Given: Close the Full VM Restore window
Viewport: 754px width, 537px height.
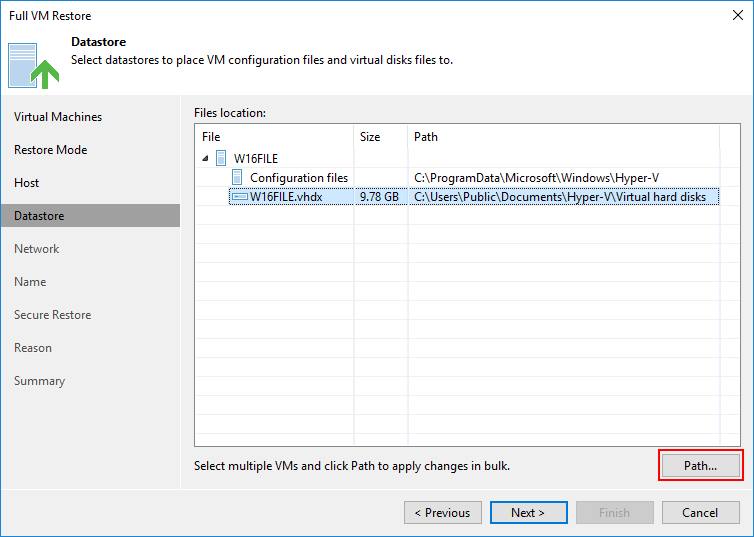Looking at the screenshot, I should 738,15.
